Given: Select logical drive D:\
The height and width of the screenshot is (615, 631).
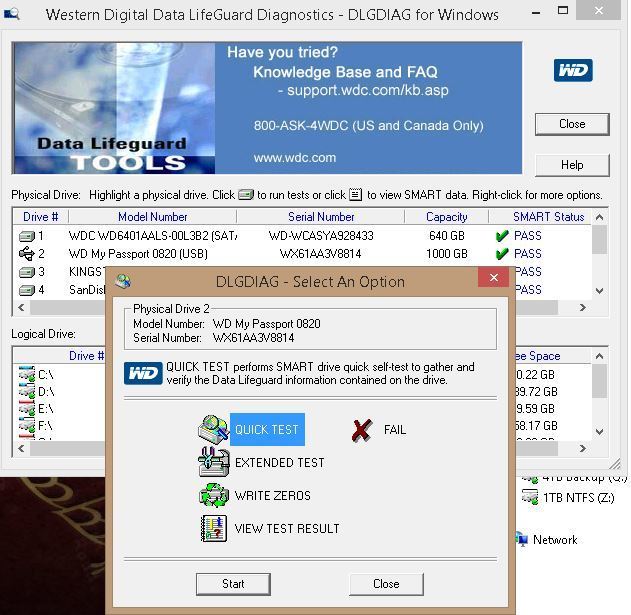Looking at the screenshot, I should click(x=37, y=392).
